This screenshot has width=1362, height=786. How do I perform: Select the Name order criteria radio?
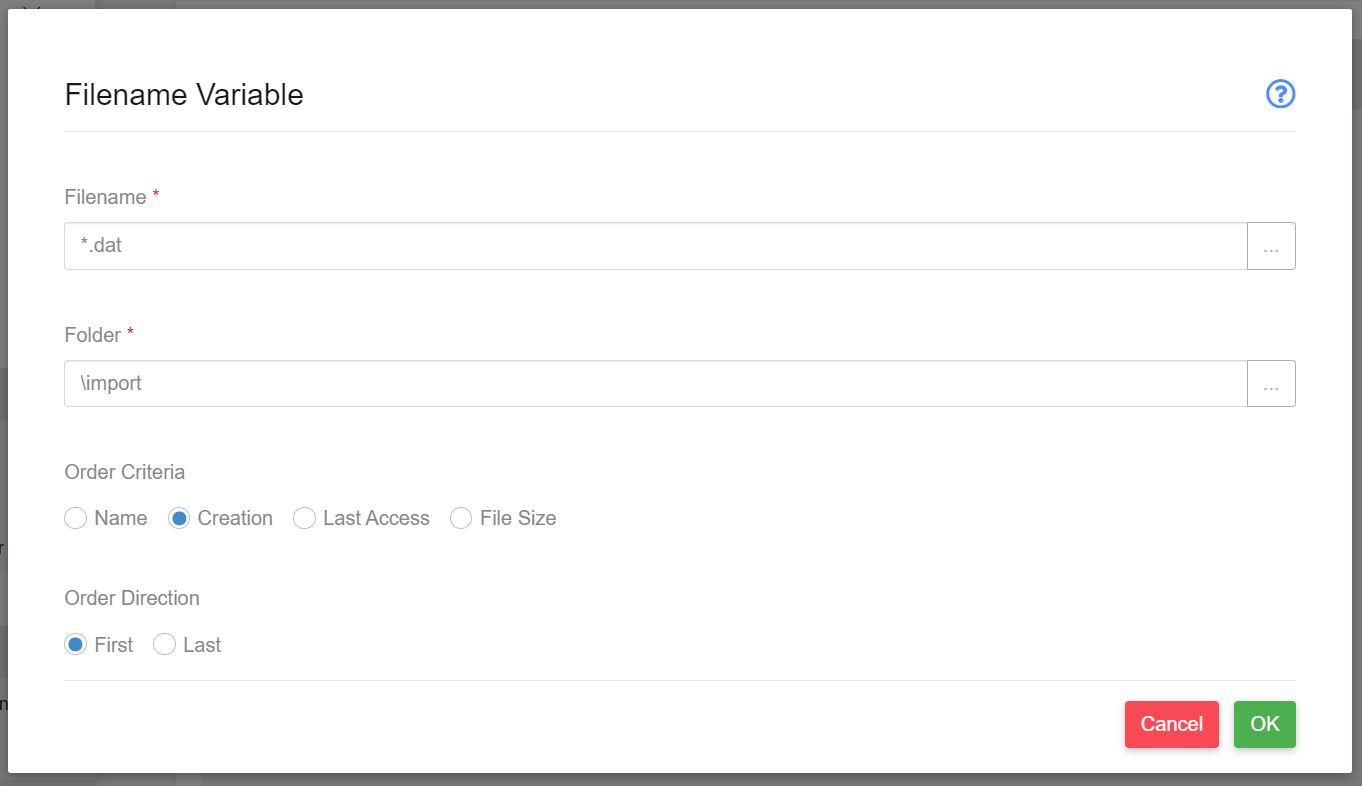76,518
